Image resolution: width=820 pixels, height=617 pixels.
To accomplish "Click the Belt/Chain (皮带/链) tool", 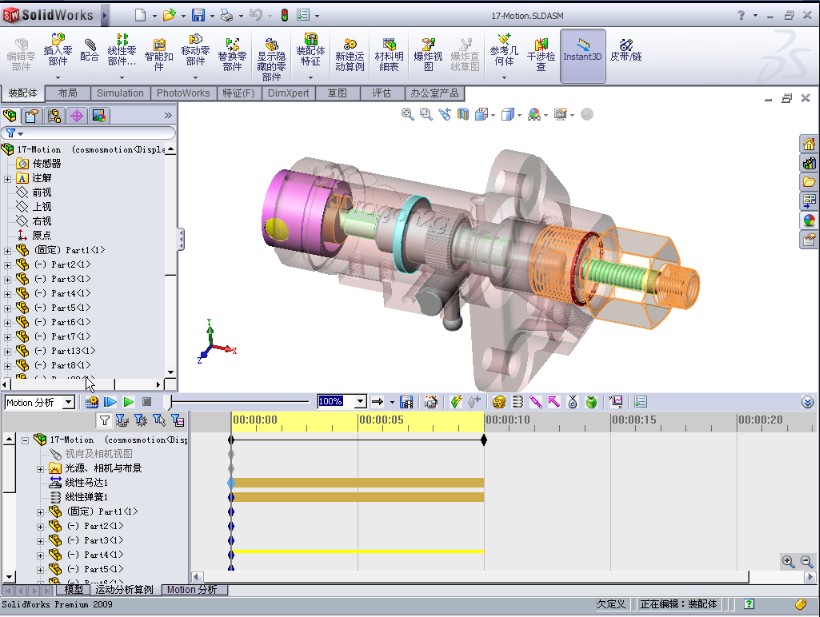I will pyautogui.click(x=625, y=50).
